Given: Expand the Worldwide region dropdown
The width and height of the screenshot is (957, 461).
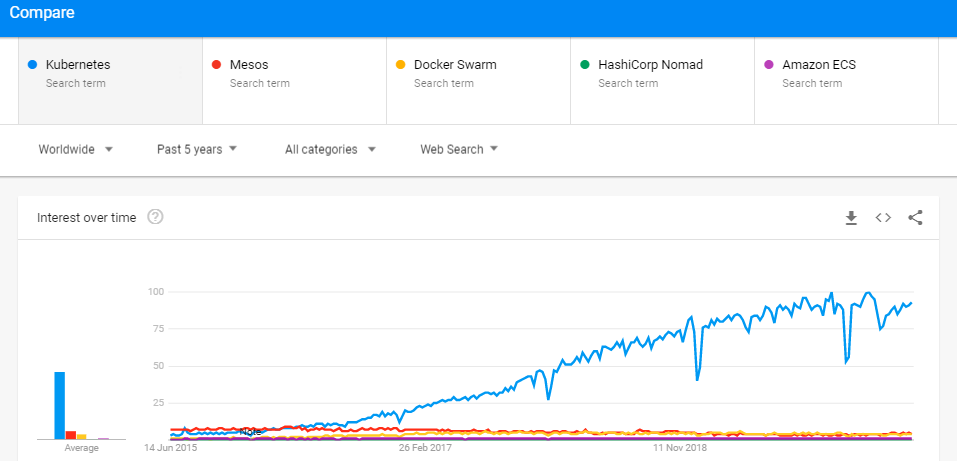Looking at the screenshot, I should [x=76, y=150].
